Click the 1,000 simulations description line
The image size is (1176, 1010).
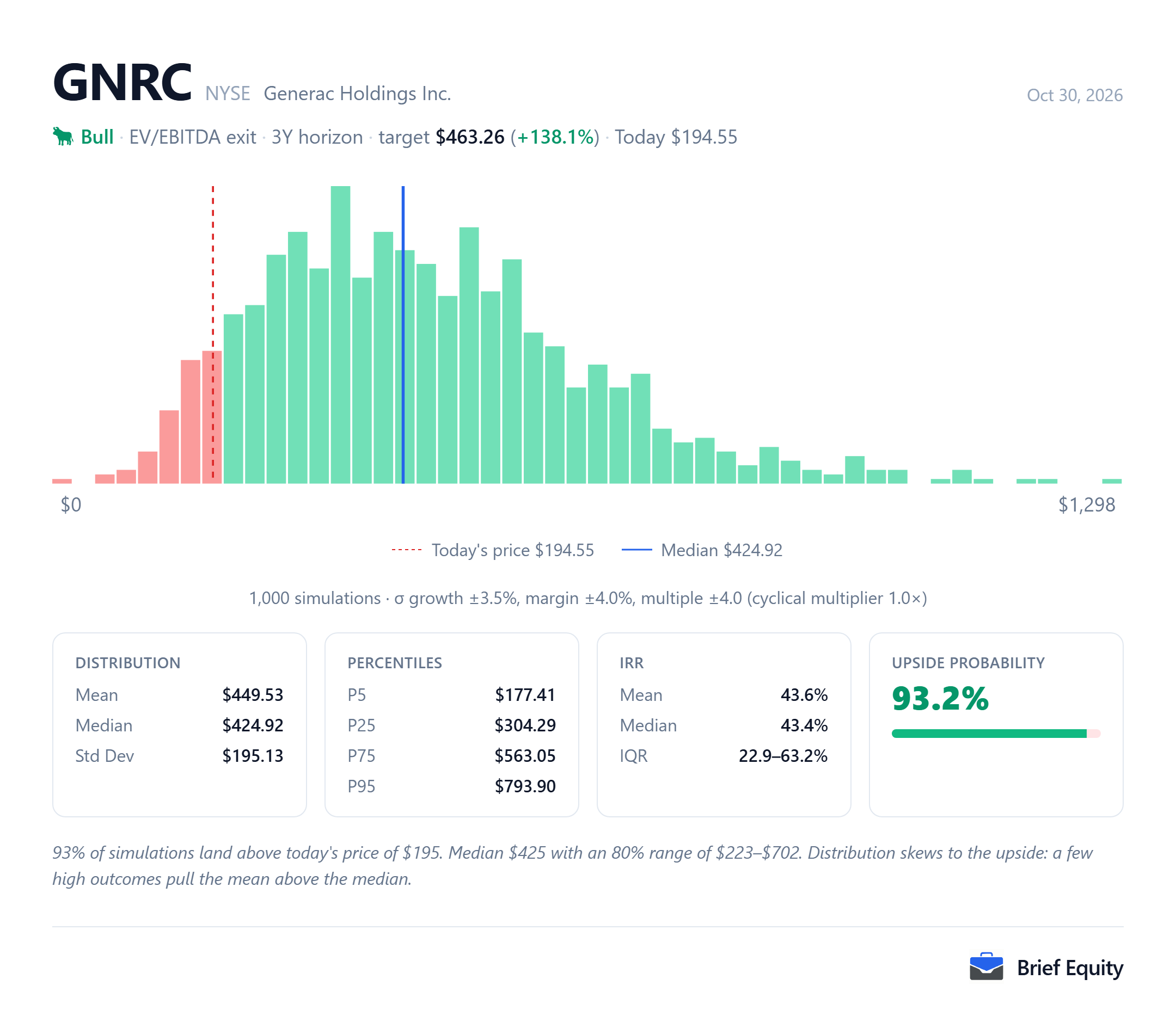pos(588,598)
